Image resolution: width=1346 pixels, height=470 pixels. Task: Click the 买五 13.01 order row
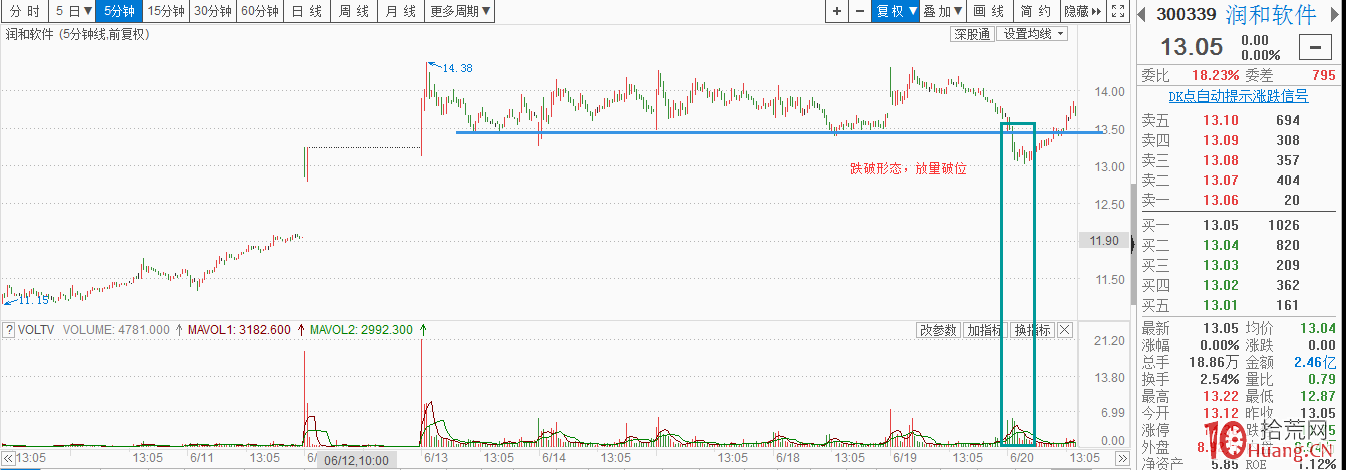tap(1239, 305)
